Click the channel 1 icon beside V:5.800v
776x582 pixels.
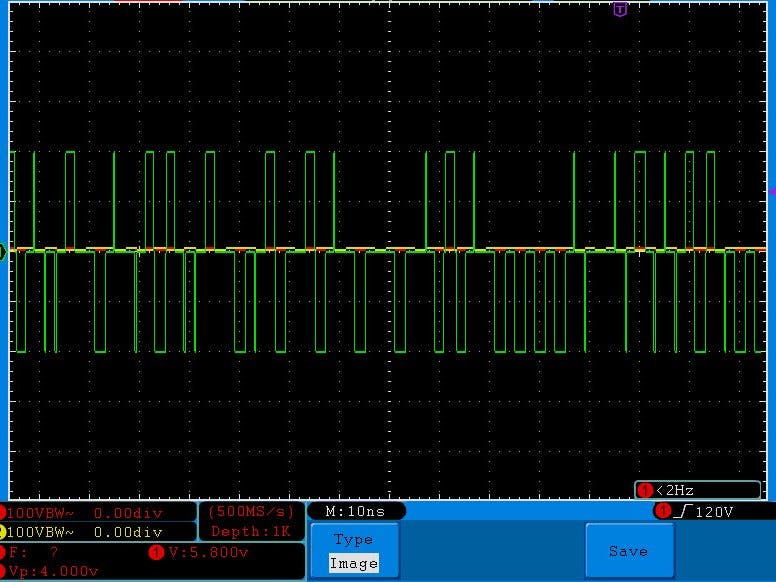(x=156, y=552)
